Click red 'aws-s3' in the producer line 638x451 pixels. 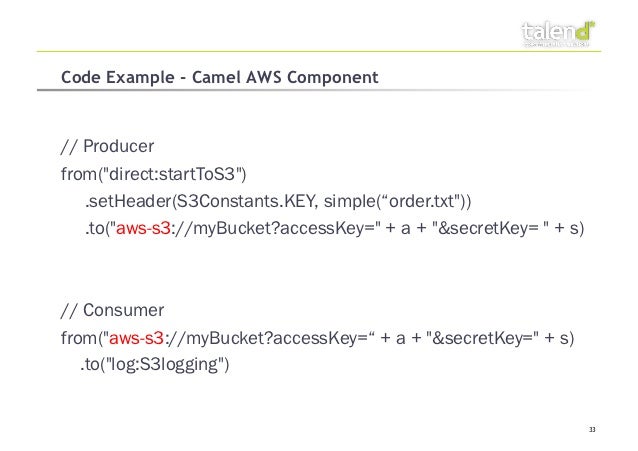143,232
